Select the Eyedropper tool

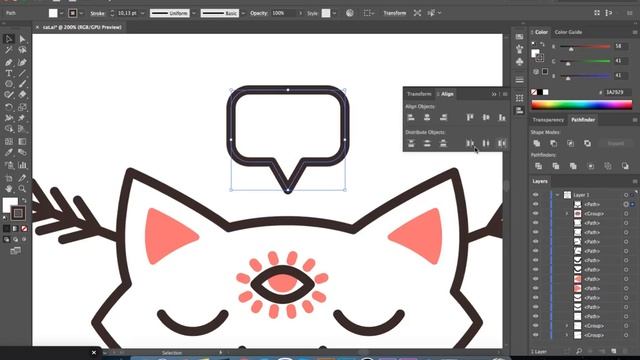click(x=9, y=153)
